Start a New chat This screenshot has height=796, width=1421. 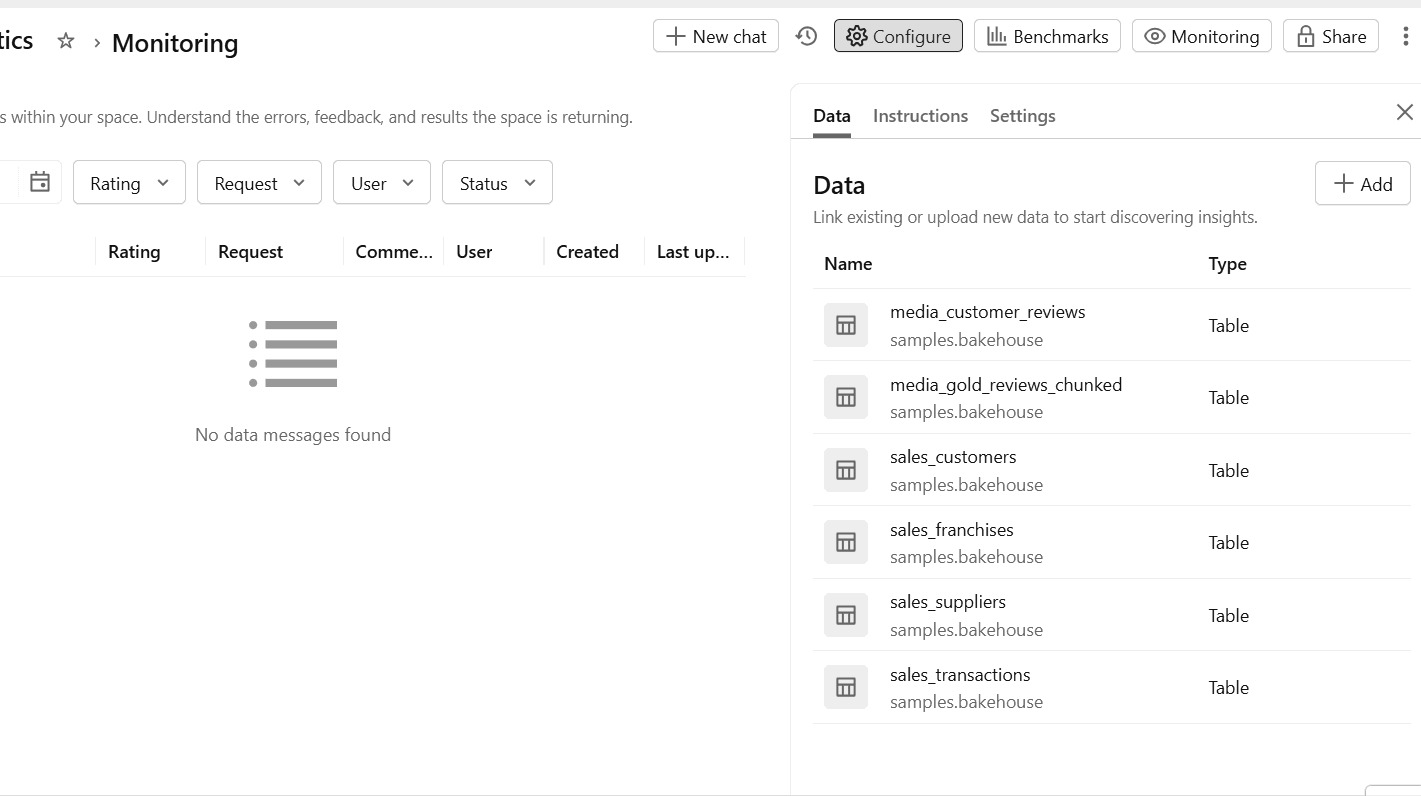click(x=715, y=36)
